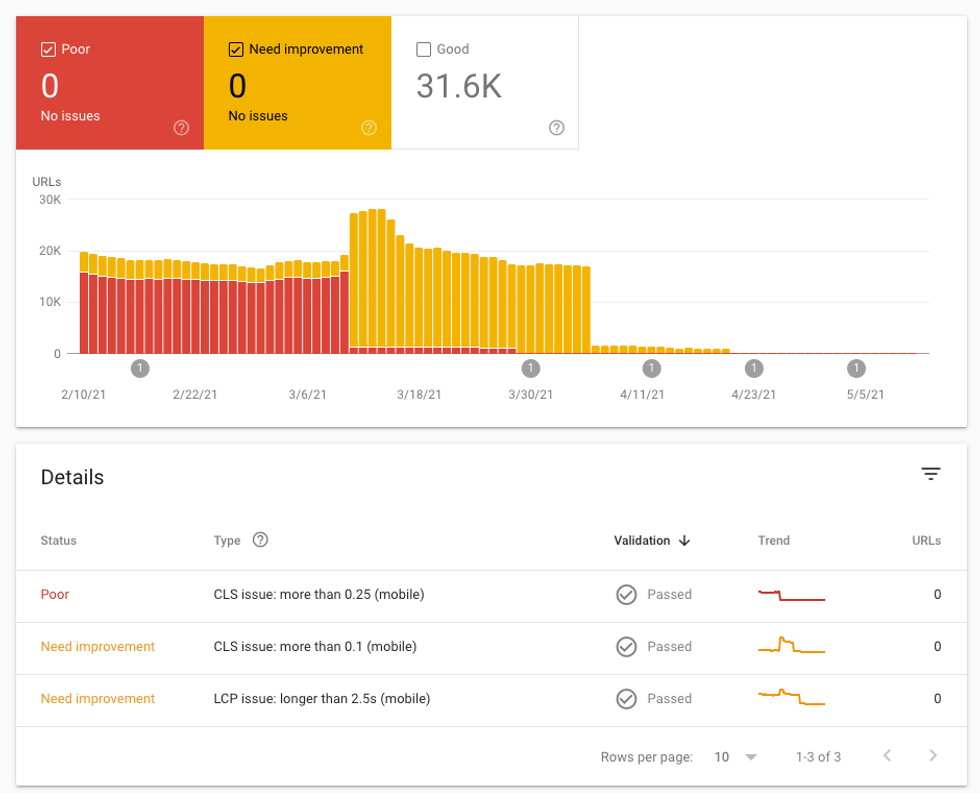Open the Poor CLS issue row

coord(319,595)
